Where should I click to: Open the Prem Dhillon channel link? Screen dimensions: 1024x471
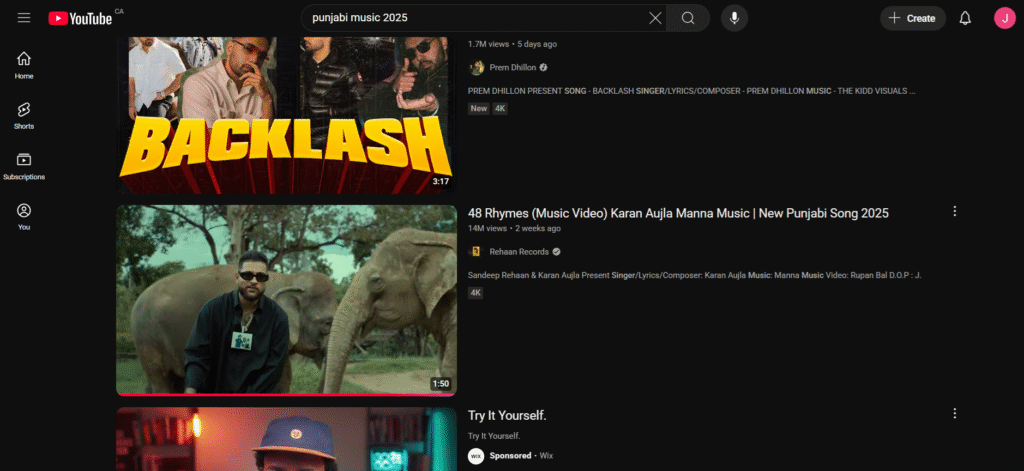pyautogui.click(x=513, y=67)
